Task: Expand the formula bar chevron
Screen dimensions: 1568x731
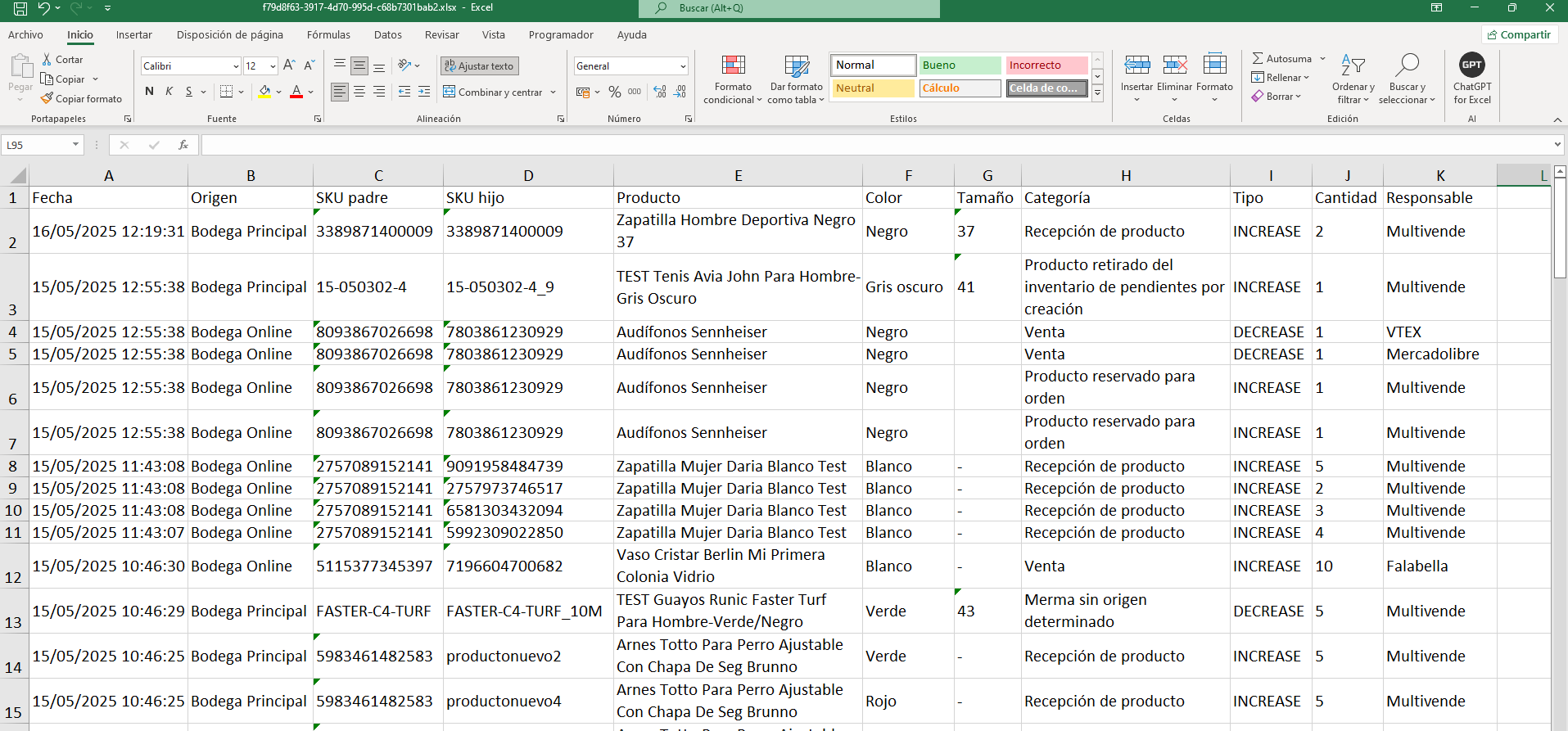Action: click(1557, 145)
